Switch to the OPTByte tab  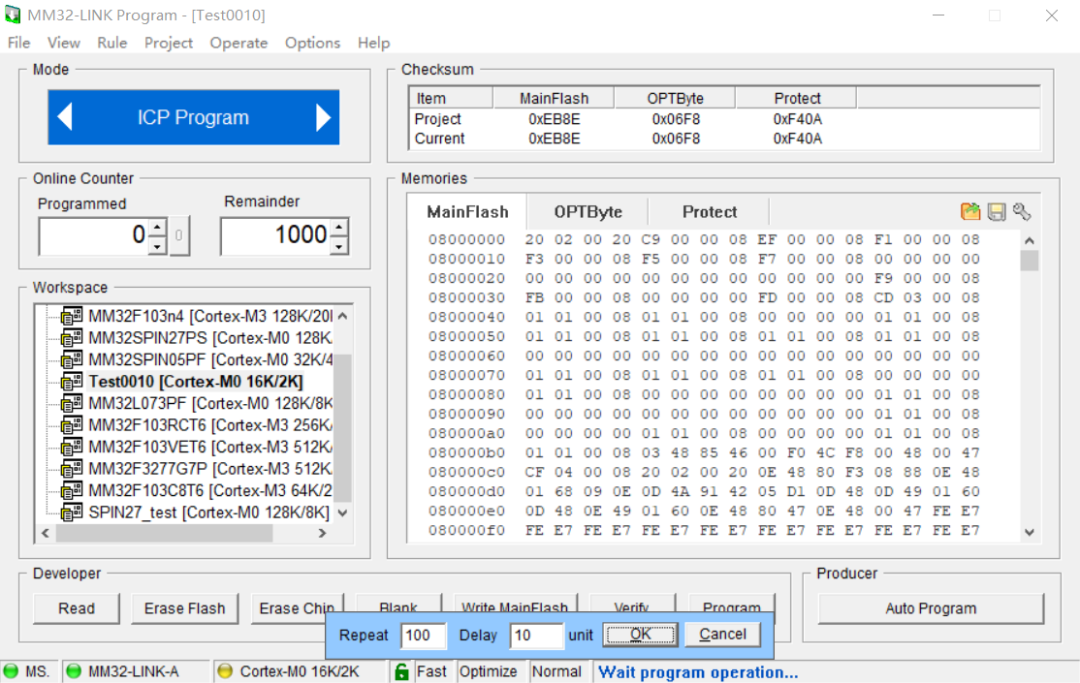pyautogui.click(x=588, y=212)
